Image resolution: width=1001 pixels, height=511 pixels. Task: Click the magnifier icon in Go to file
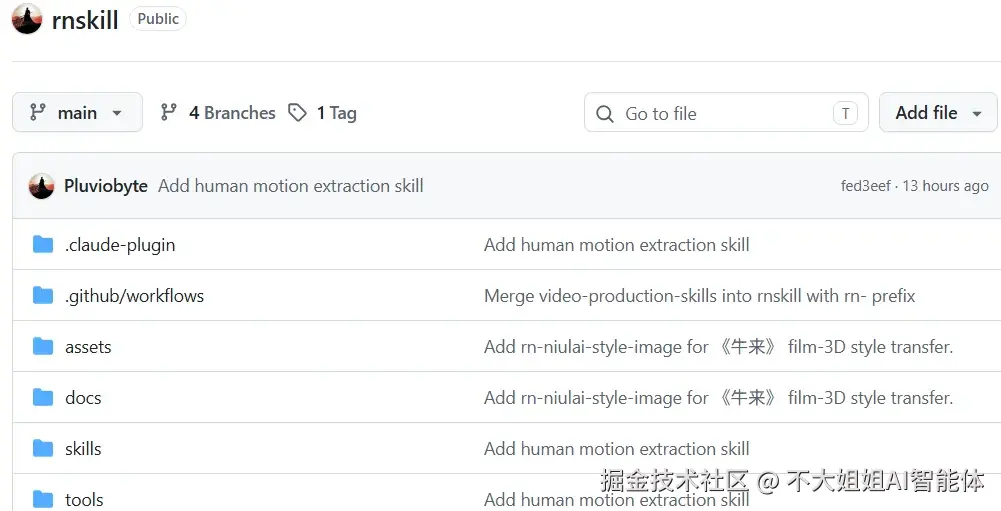pos(605,114)
